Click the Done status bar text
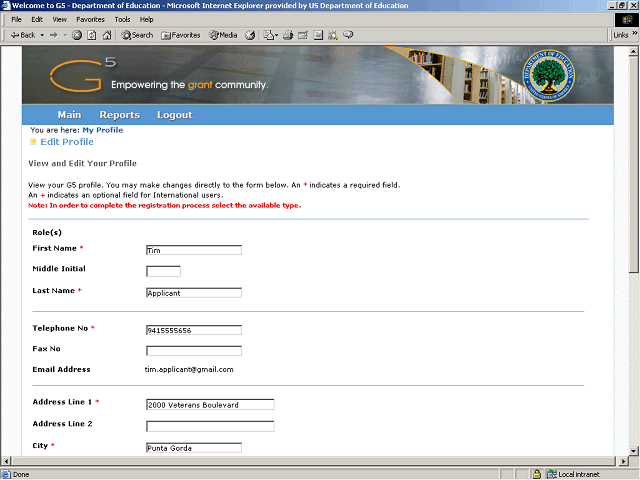The height and width of the screenshot is (480, 640). click(x=21, y=474)
